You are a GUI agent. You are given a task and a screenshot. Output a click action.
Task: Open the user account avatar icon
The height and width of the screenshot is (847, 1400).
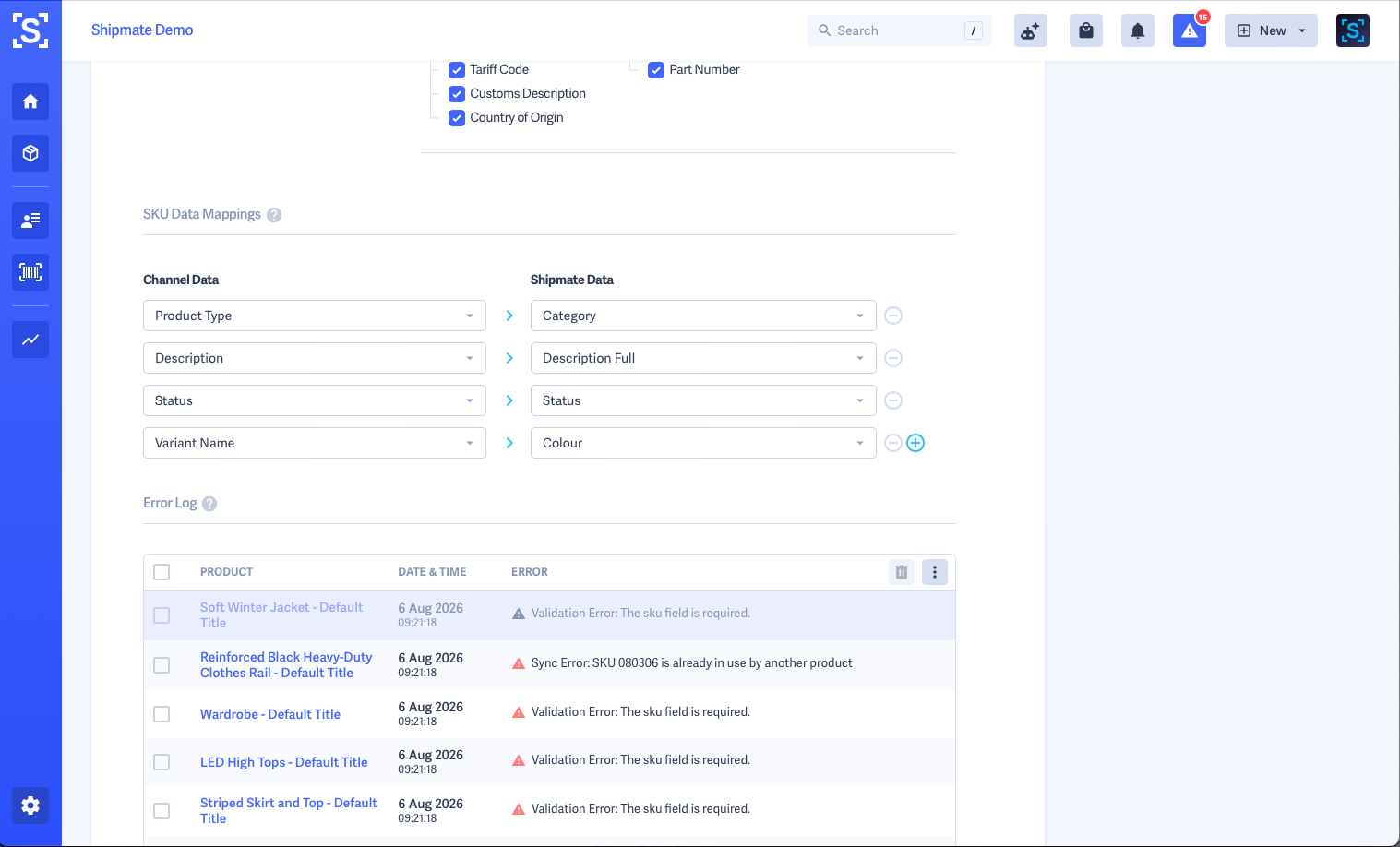(1353, 30)
